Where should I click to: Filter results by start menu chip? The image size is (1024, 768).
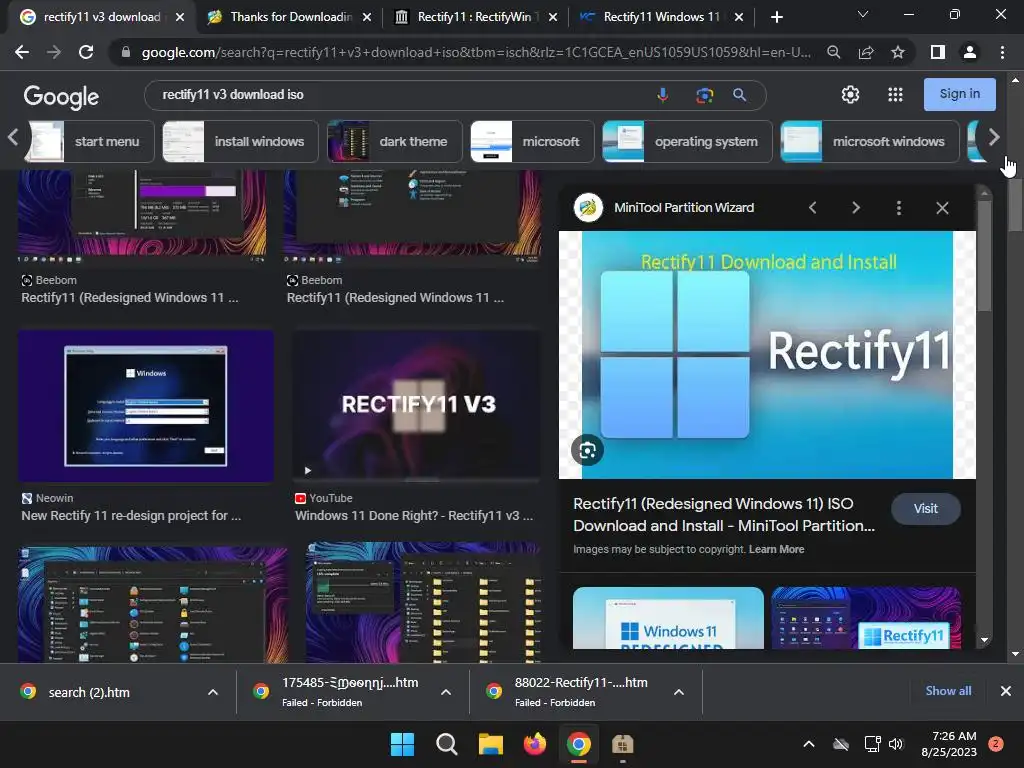click(89, 142)
